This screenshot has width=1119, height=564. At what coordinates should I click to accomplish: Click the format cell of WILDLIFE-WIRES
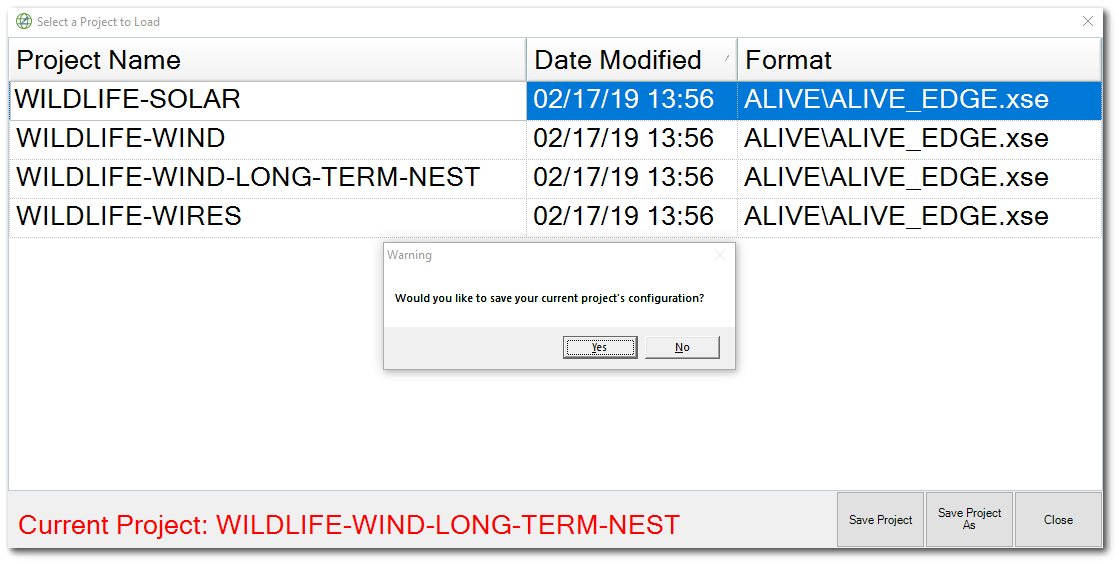(896, 216)
